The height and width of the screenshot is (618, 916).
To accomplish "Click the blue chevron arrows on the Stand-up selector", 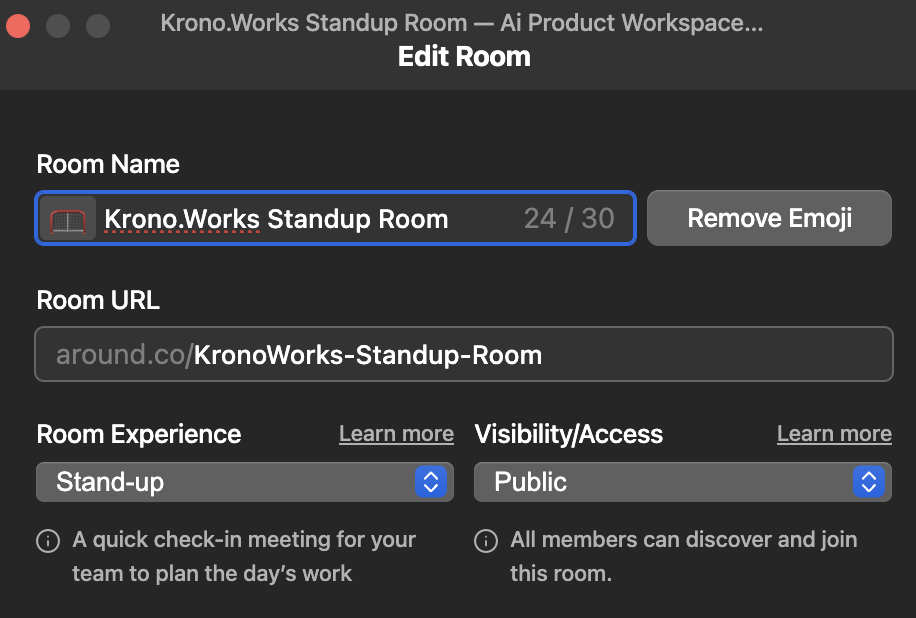I will coord(431,482).
